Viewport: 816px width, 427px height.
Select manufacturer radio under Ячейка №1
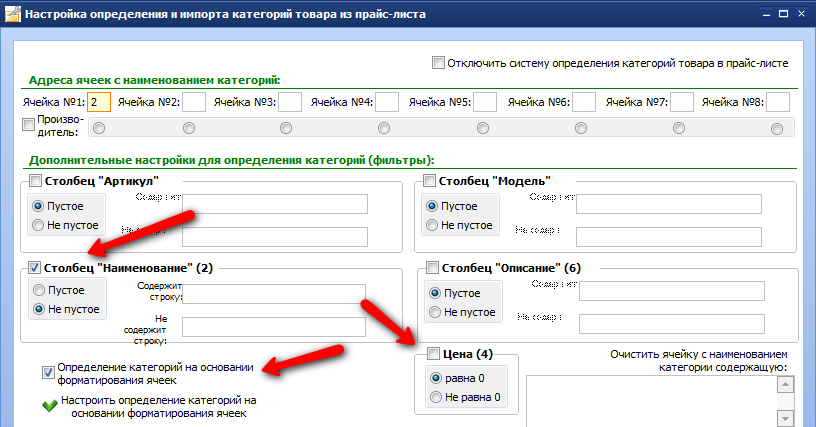pos(99,128)
